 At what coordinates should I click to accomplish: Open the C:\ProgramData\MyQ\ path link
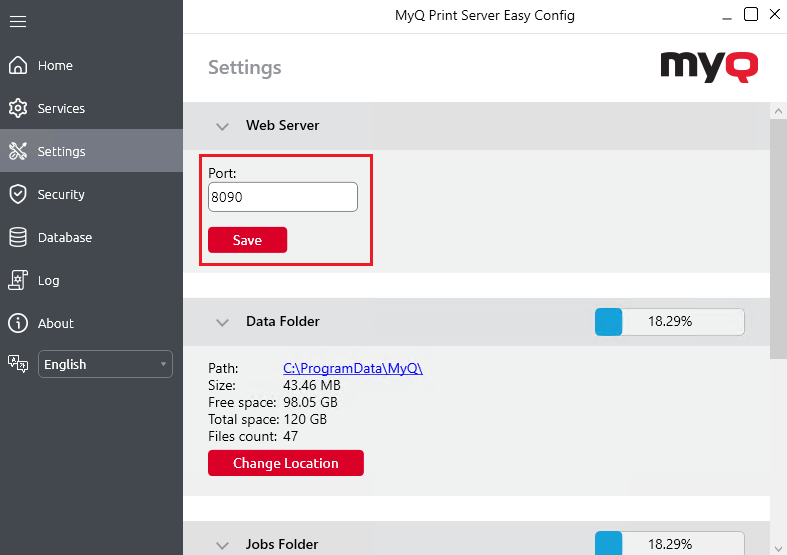coord(353,369)
